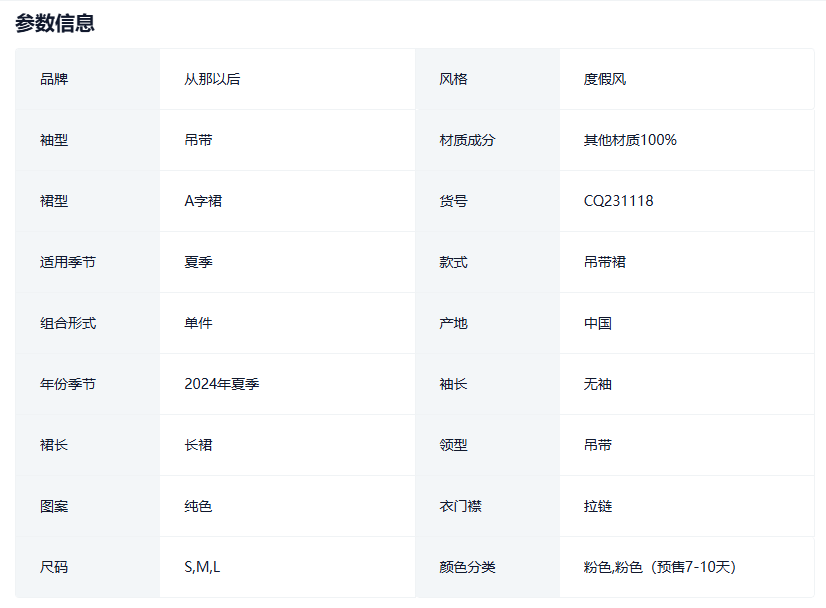The height and width of the screenshot is (608, 826).
Task: Click the 吊带 value beside 袖型
Action: 198,140
